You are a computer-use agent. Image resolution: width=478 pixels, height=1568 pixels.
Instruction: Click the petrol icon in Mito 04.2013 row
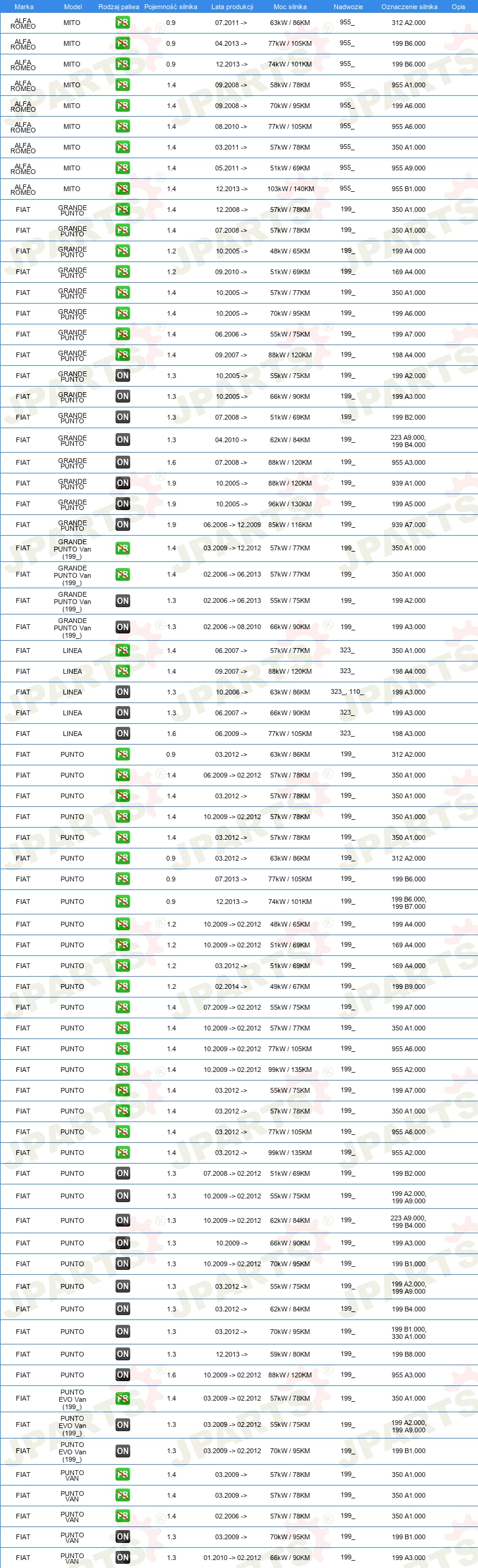122,43
